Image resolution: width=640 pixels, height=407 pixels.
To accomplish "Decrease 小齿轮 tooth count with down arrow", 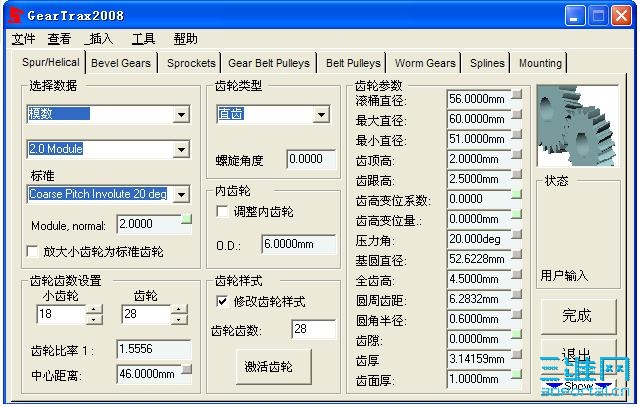I will [x=94, y=319].
